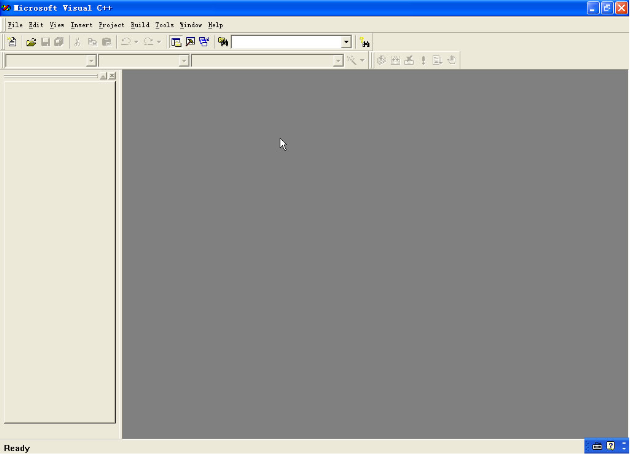630x454 pixels.
Task: Click inside the Find text field
Action: click(x=287, y=42)
